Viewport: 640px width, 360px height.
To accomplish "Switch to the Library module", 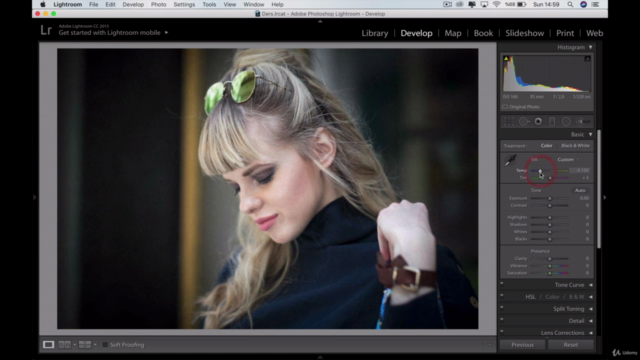I will pyautogui.click(x=375, y=33).
